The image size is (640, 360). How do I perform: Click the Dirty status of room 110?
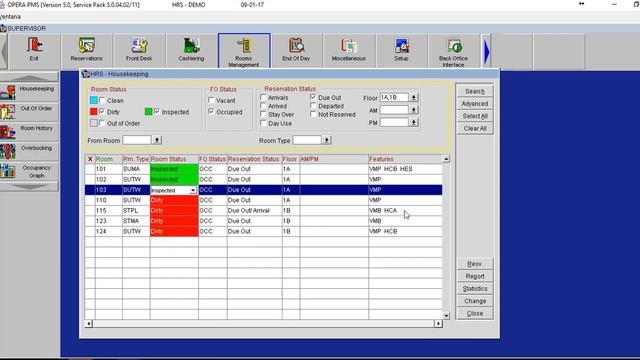click(174, 200)
